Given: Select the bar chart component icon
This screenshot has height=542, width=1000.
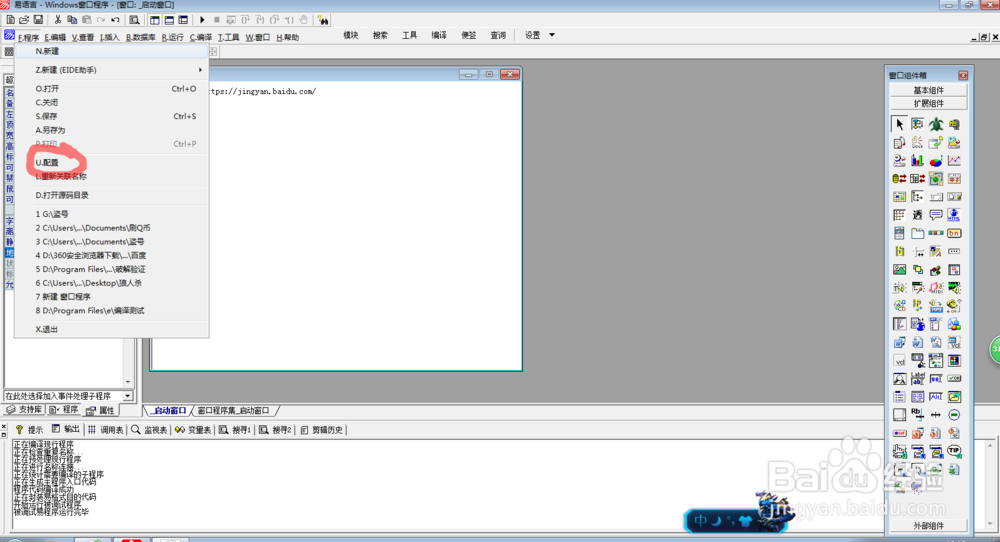Looking at the screenshot, I should 917,160.
